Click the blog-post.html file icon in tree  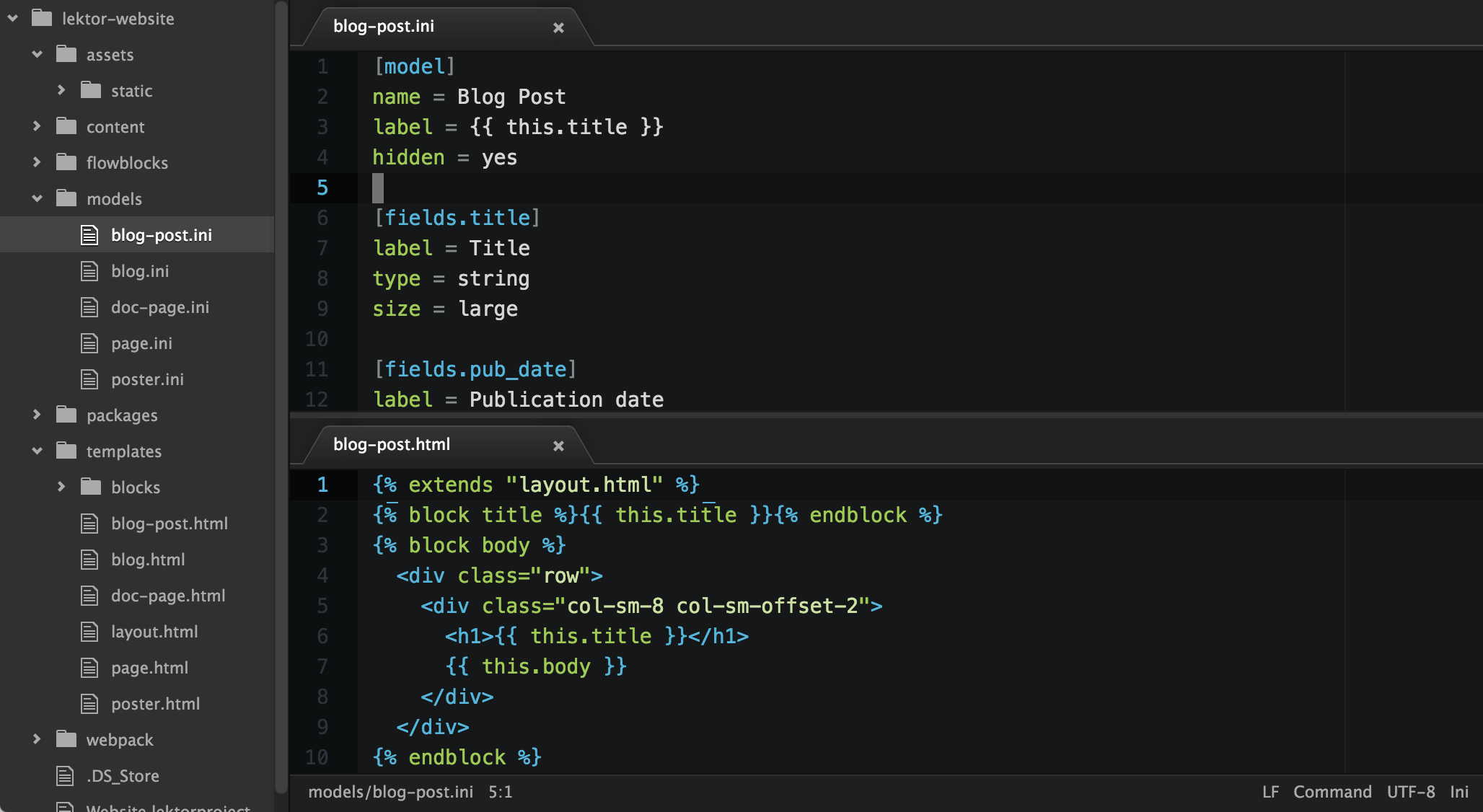[89, 524]
